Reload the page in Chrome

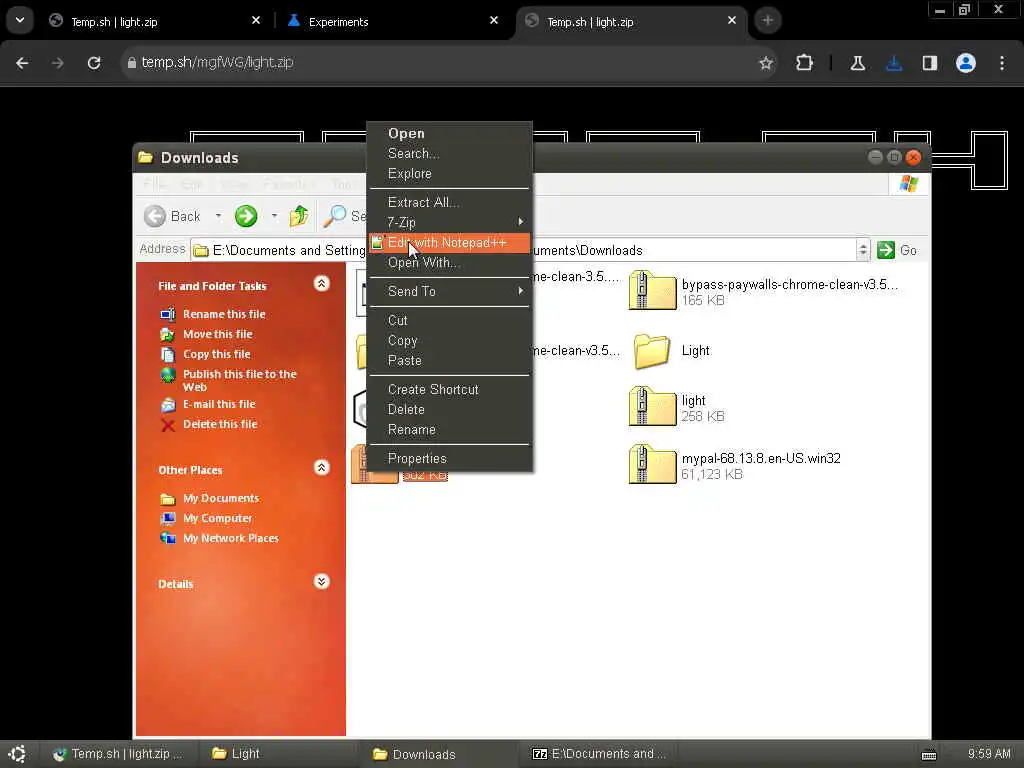(94, 63)
